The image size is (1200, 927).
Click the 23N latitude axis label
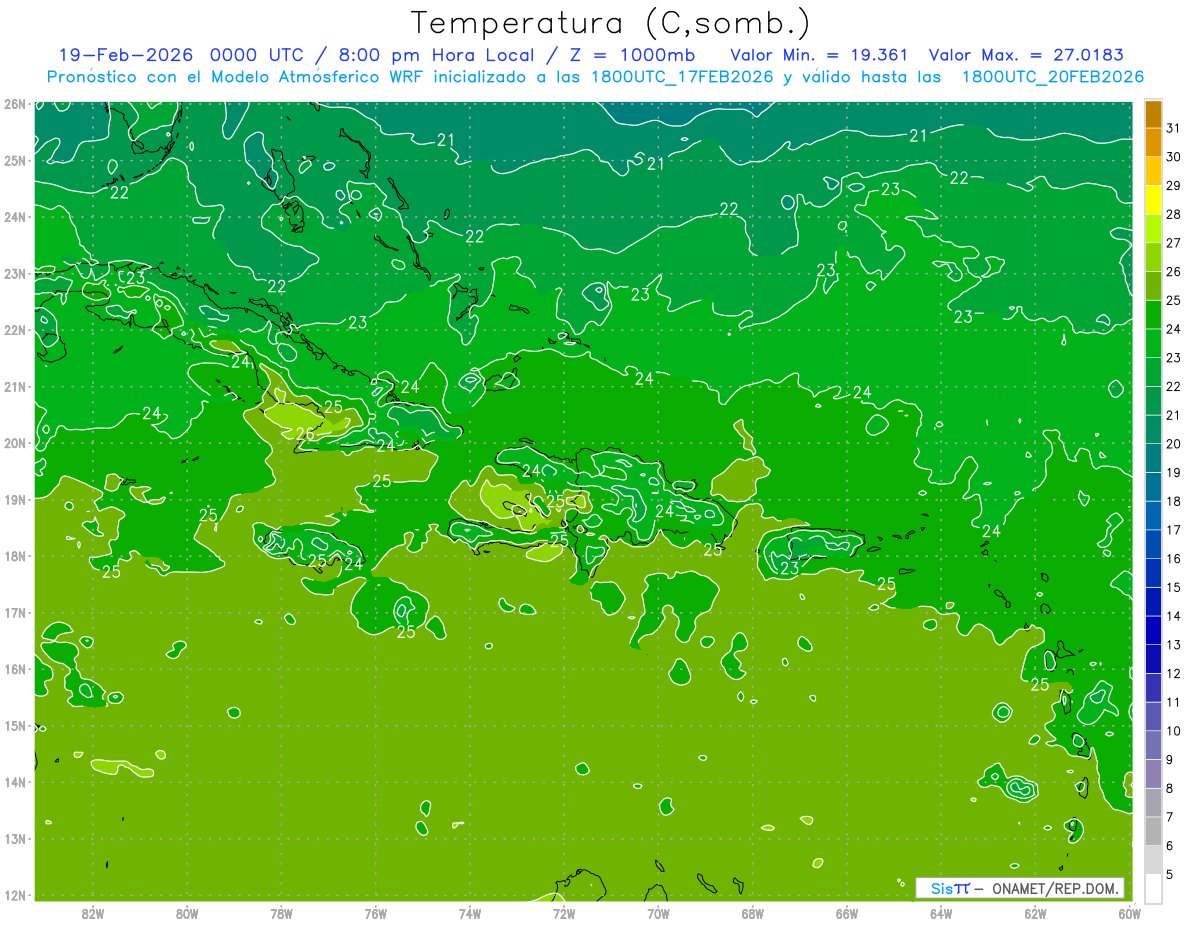(x=14, y=273)
